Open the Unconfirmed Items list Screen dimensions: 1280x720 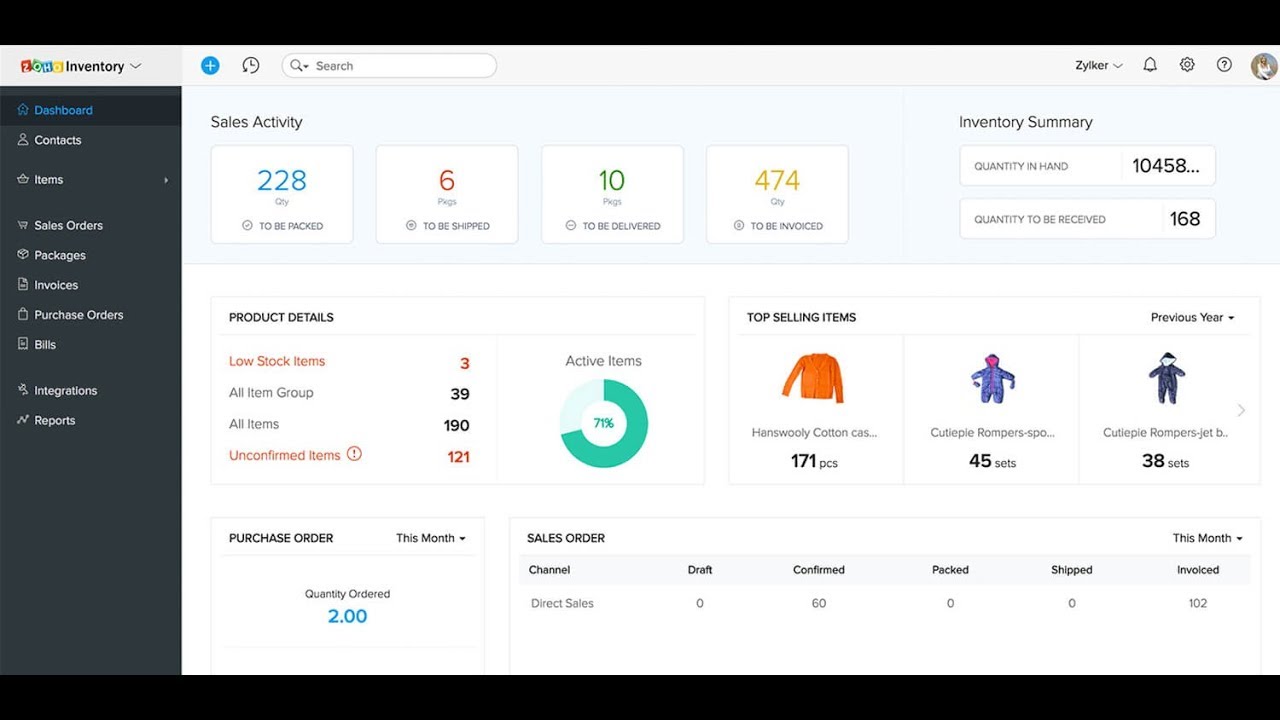(x=286, y=454)
